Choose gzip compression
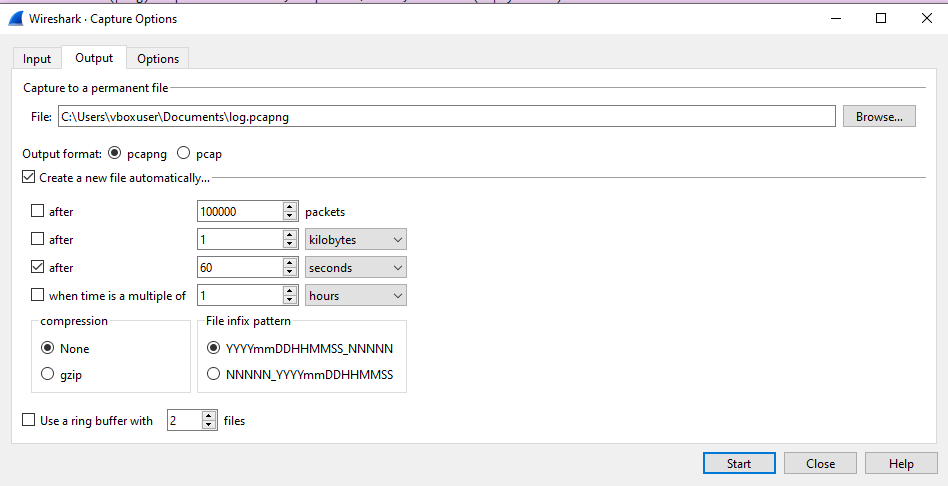Viewport: 948px width, 486px height. tap(48, 374)
